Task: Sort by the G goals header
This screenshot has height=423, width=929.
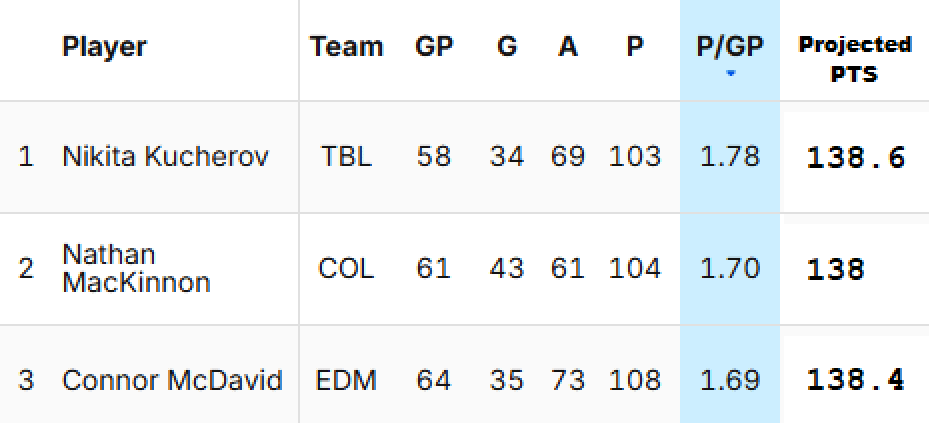Action: 507,47
